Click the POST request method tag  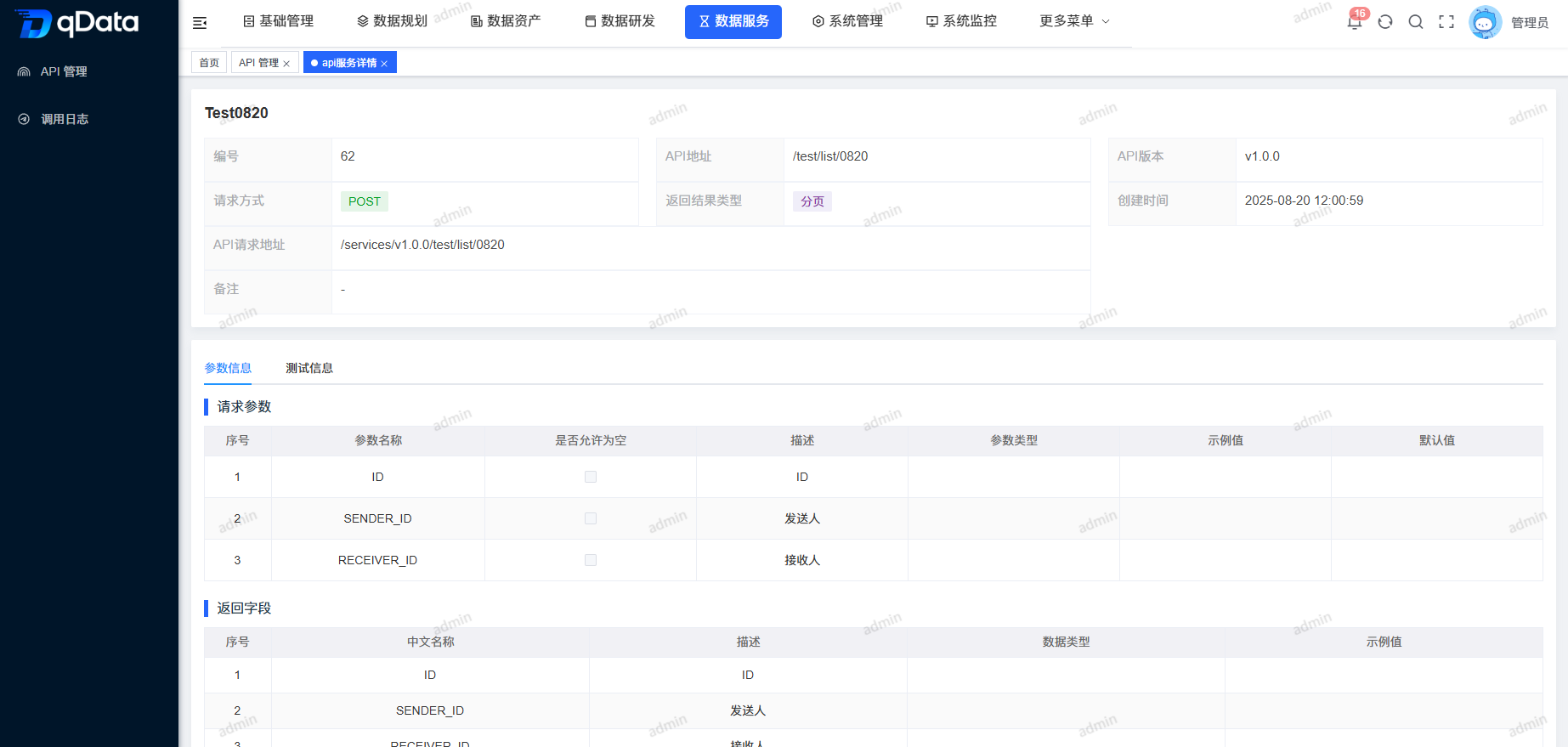coord(365,201)
